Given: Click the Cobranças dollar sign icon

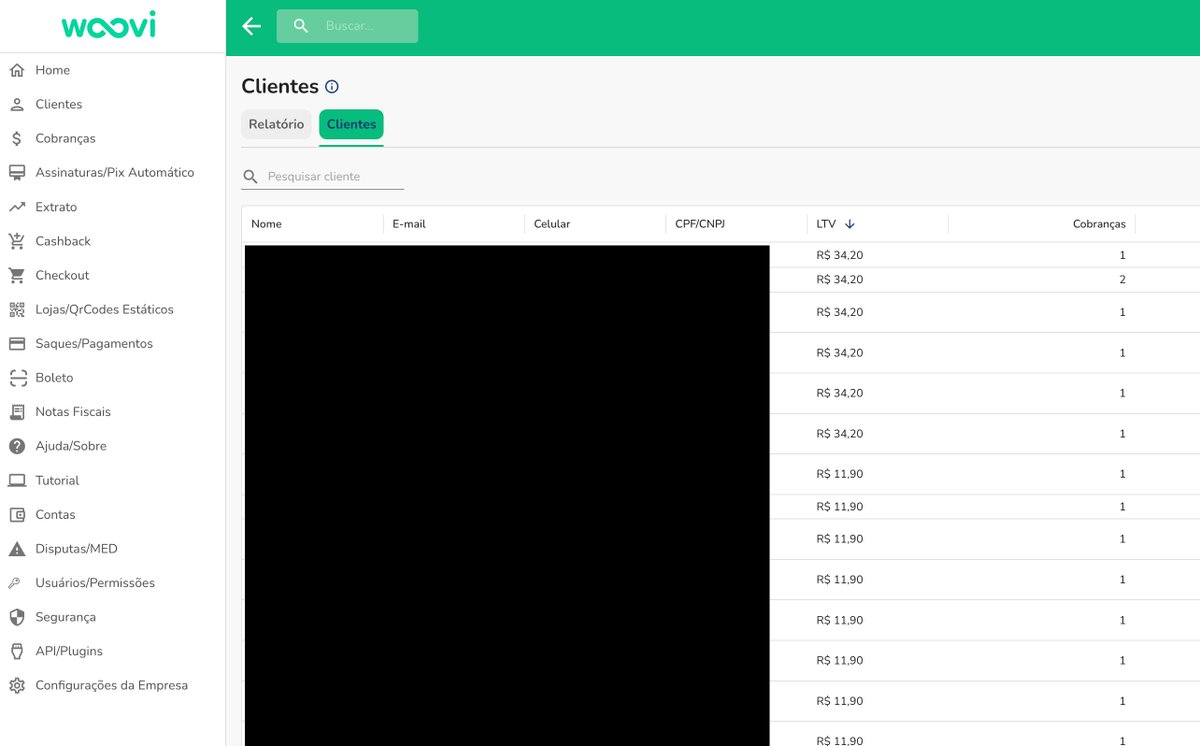Looking at the screenshot, I should coord(17,138).
